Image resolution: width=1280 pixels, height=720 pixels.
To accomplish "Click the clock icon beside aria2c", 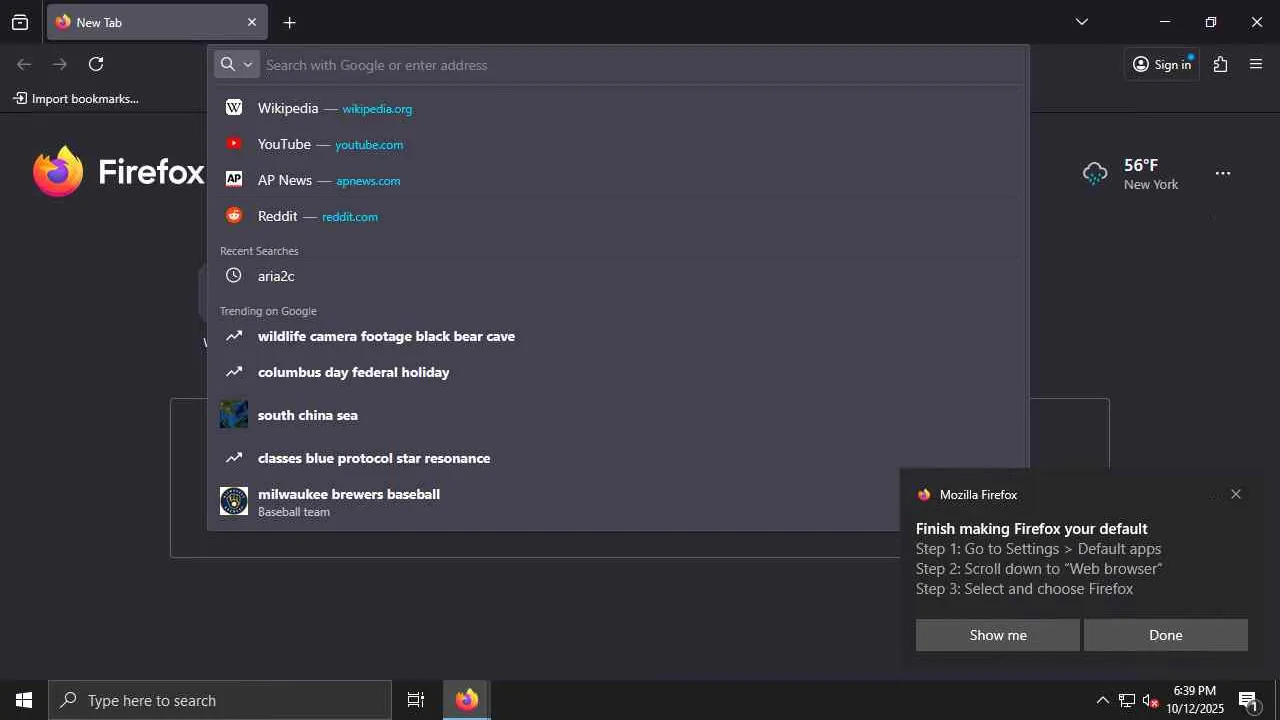I will pyautogui.click(x=234, y=276).
